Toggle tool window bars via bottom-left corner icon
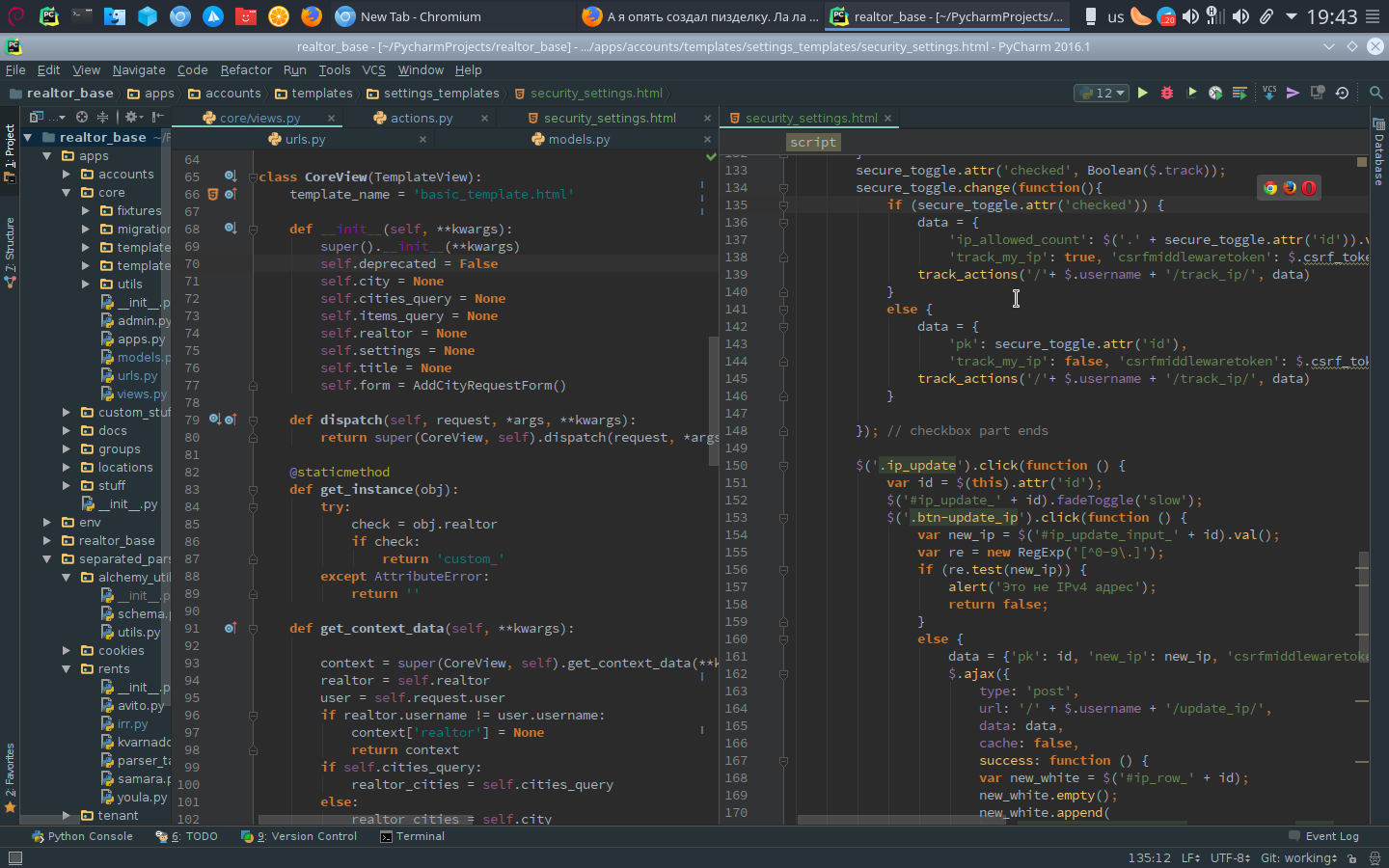The width and height of the screenshot is (1389, 868). [x=14, y=858]
